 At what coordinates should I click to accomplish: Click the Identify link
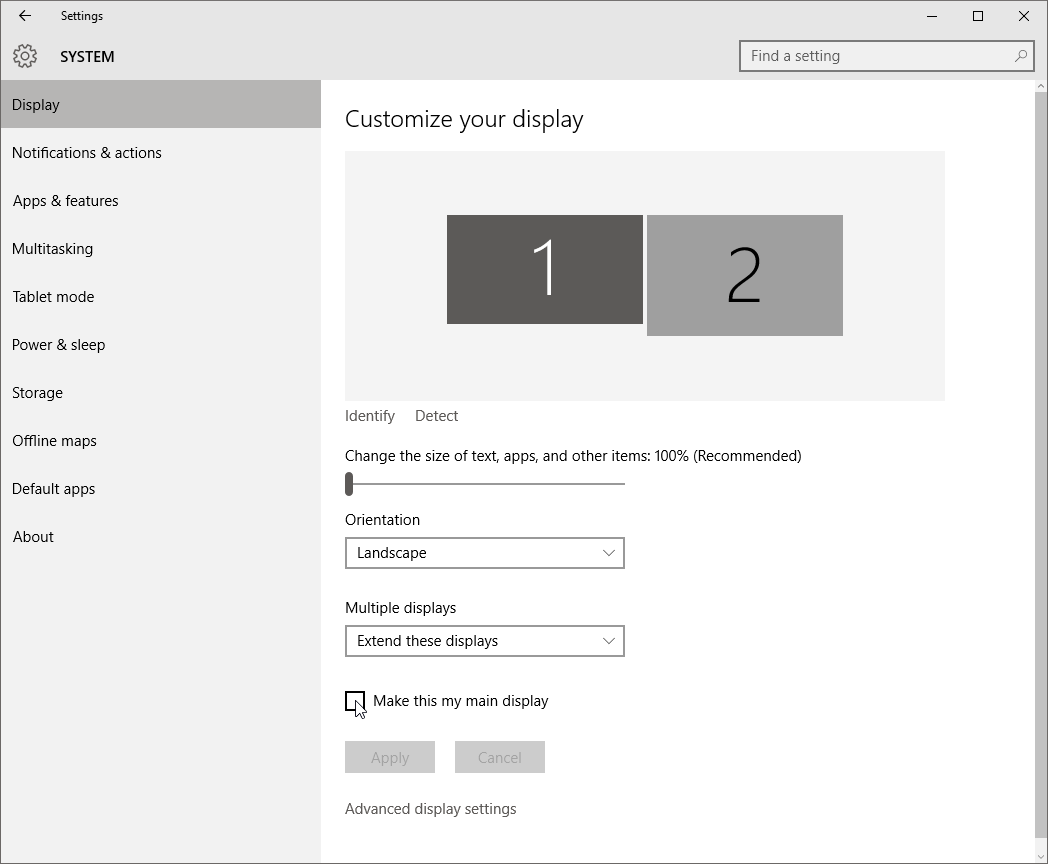tap(370, 416)
